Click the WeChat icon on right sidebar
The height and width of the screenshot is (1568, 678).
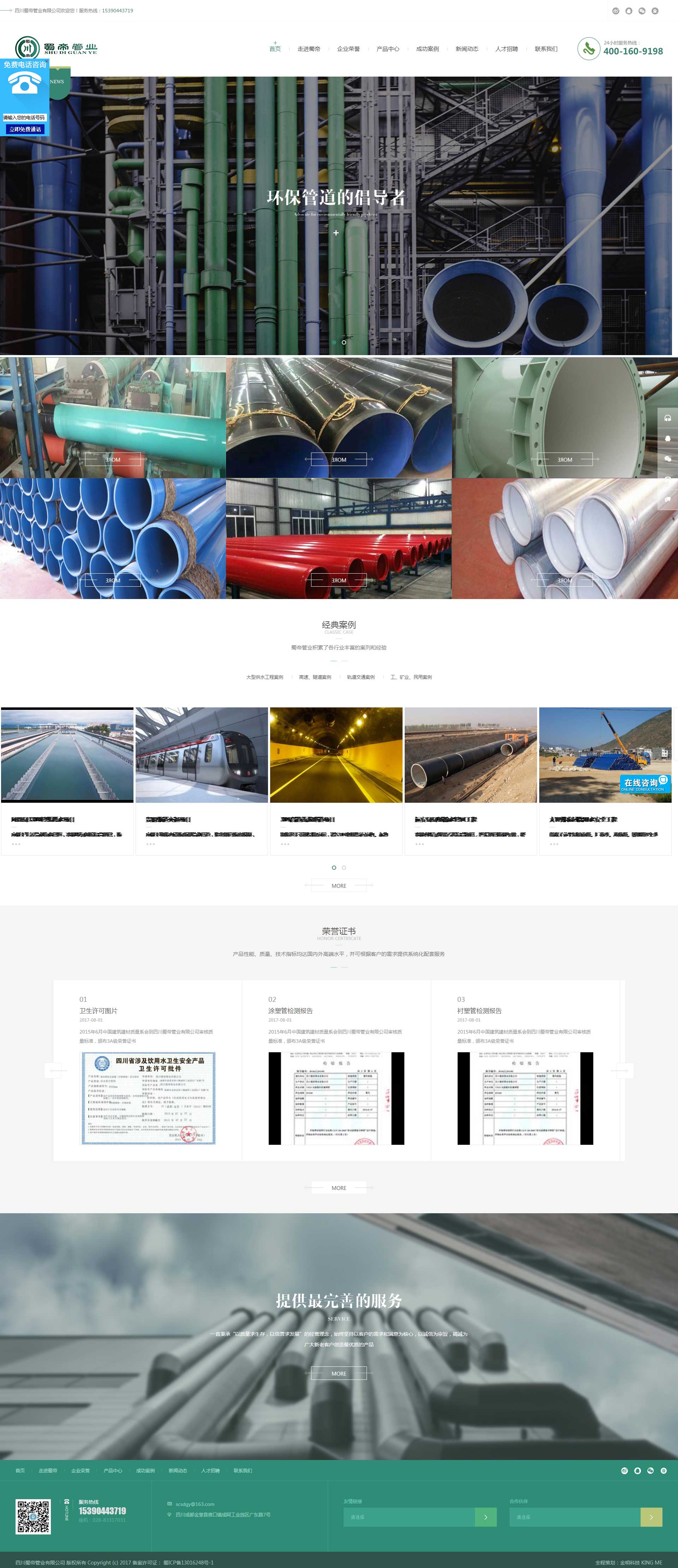(x=668, y=458)
